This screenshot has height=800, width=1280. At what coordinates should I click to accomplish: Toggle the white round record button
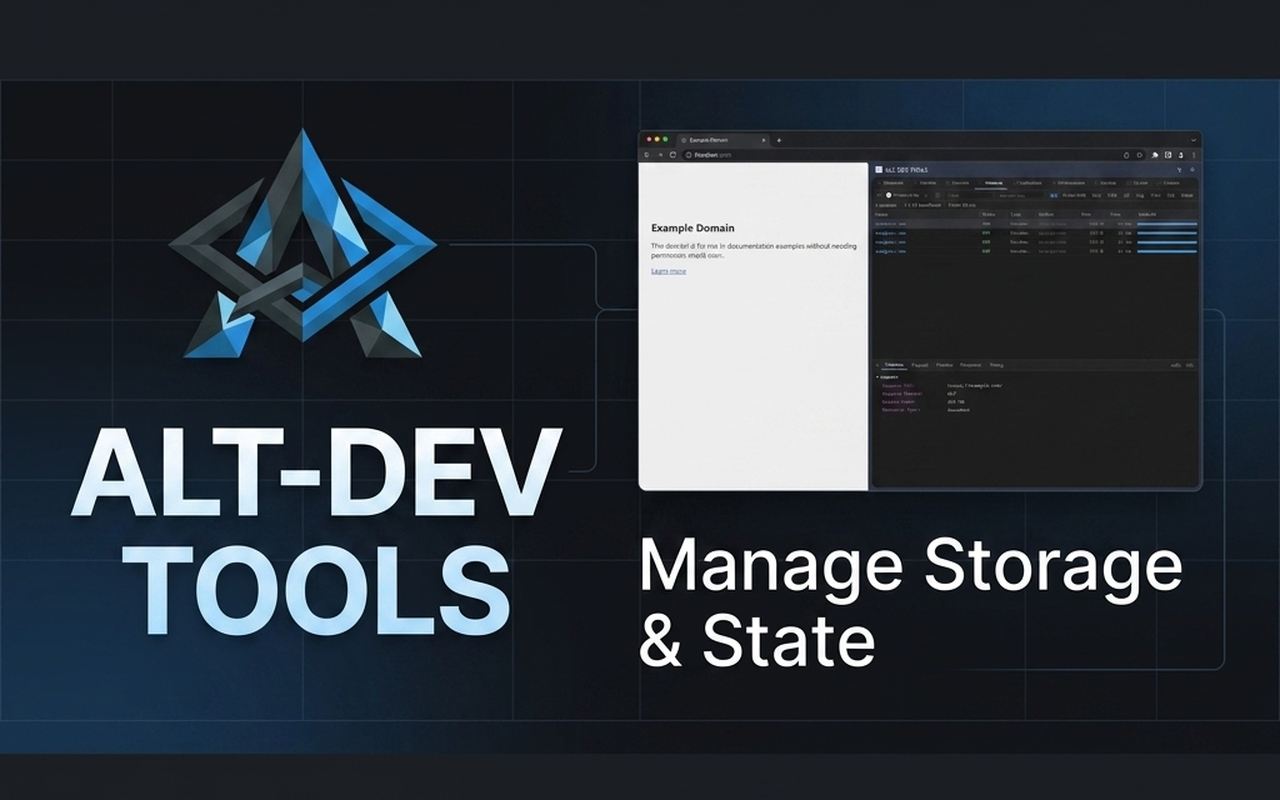click(889, 195)
